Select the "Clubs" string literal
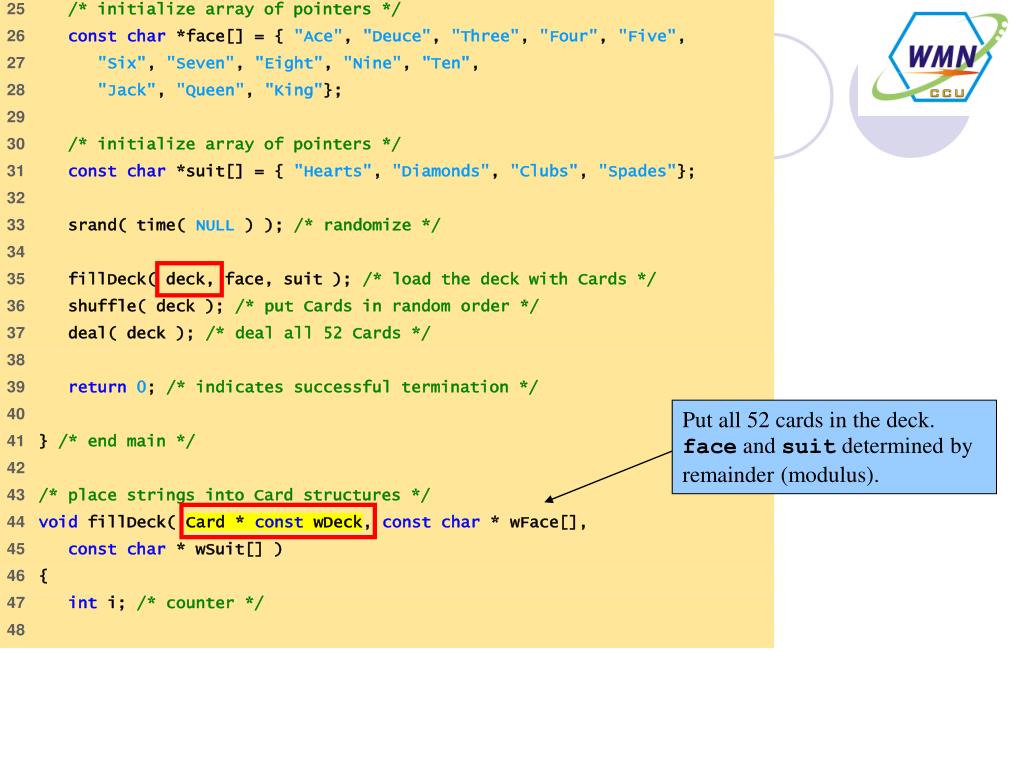Viewport: 1024px width, 768px height. click(544, 171)
